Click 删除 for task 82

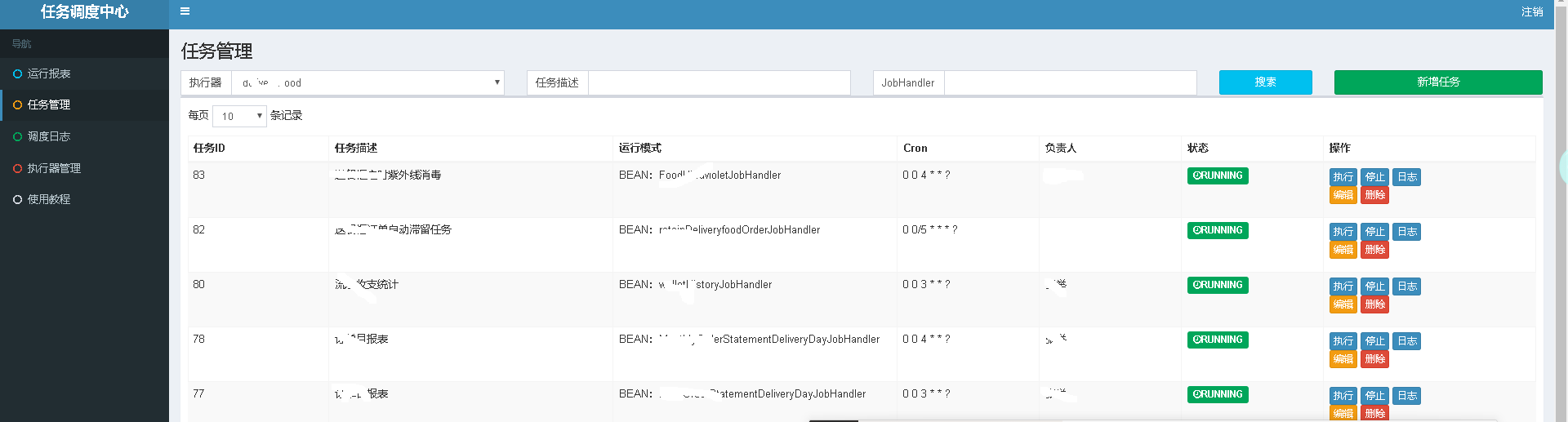tap(1375, 250)
